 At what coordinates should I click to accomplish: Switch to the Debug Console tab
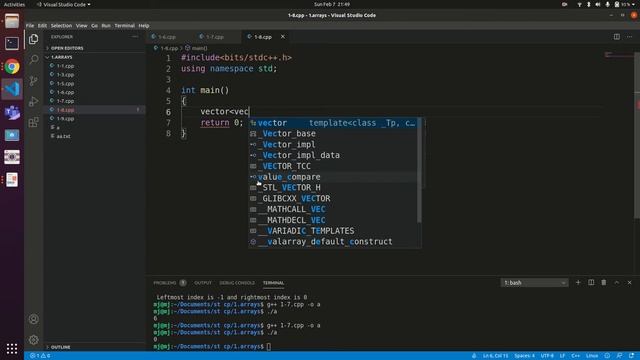pyautogui.click(x=237, y=283)
